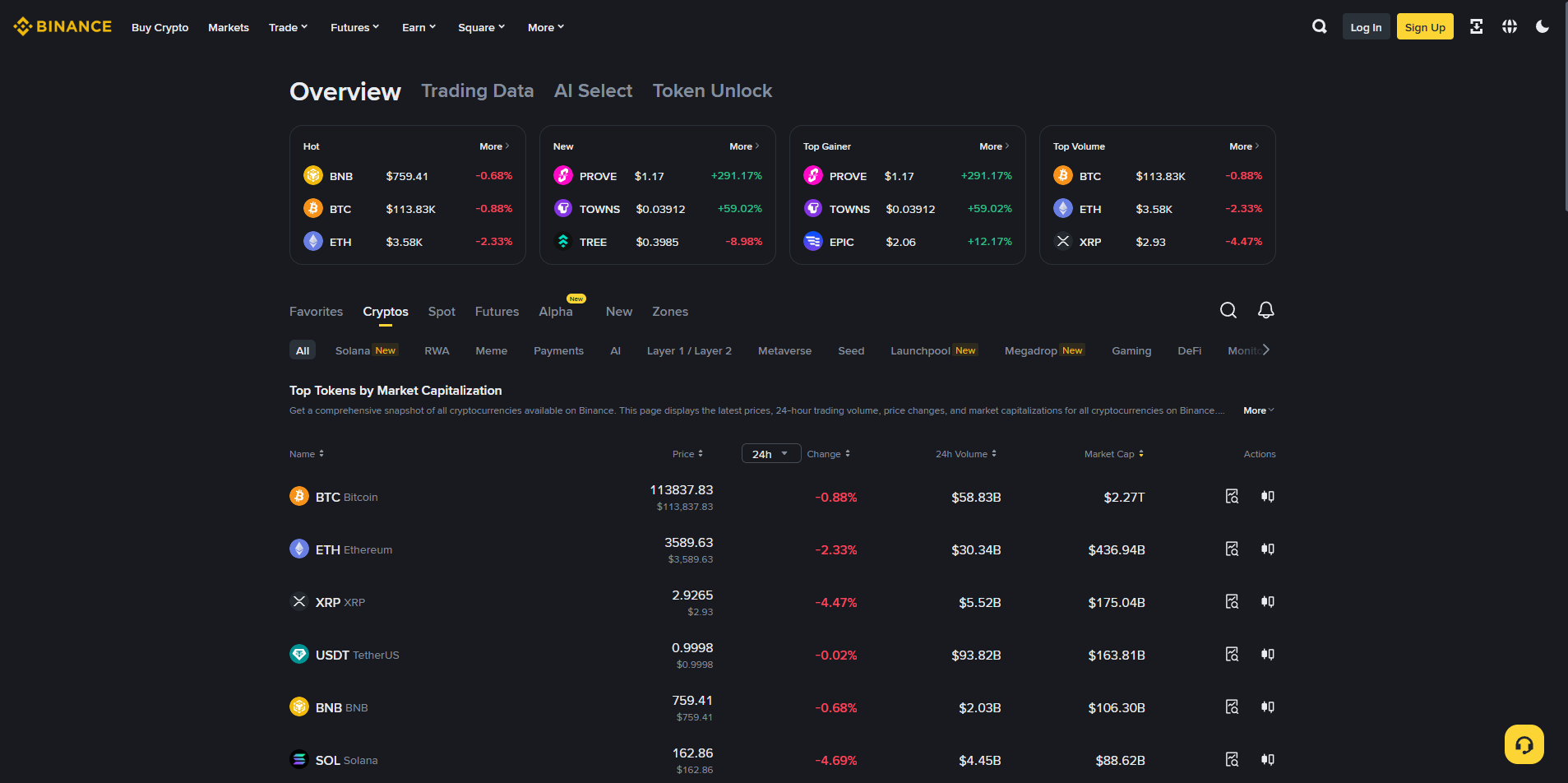This screenshot has height=783, width=1568.
Task: Open the header search icon
Action: [1320, 26]
